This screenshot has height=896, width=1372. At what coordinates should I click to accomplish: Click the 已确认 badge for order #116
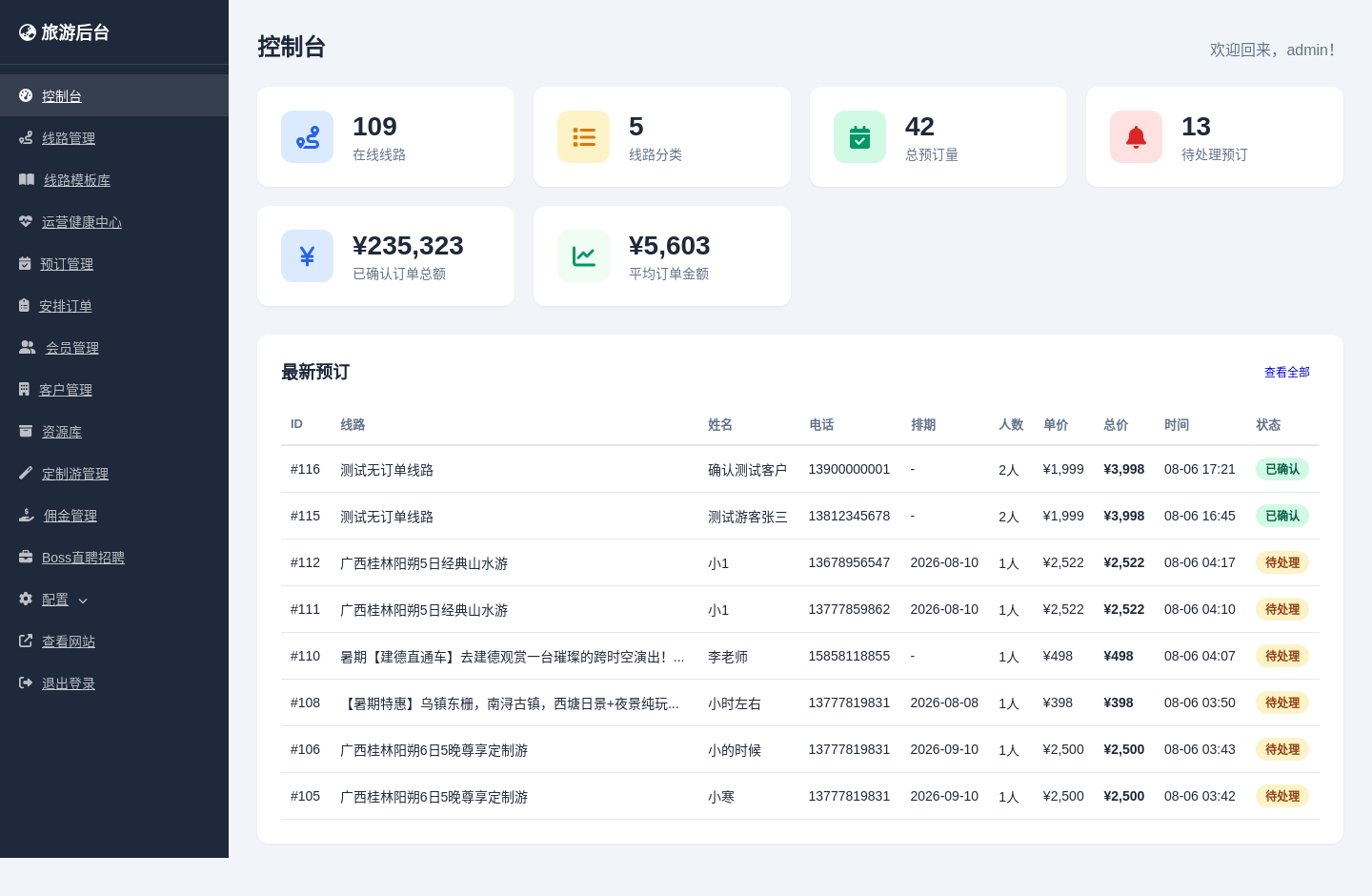point(1282,469)
